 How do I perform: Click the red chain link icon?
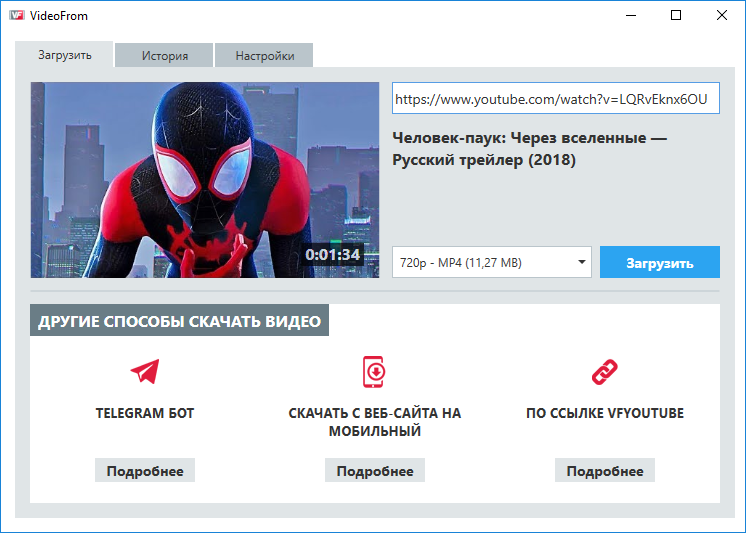pyautogui.click(x=605, y=372)
